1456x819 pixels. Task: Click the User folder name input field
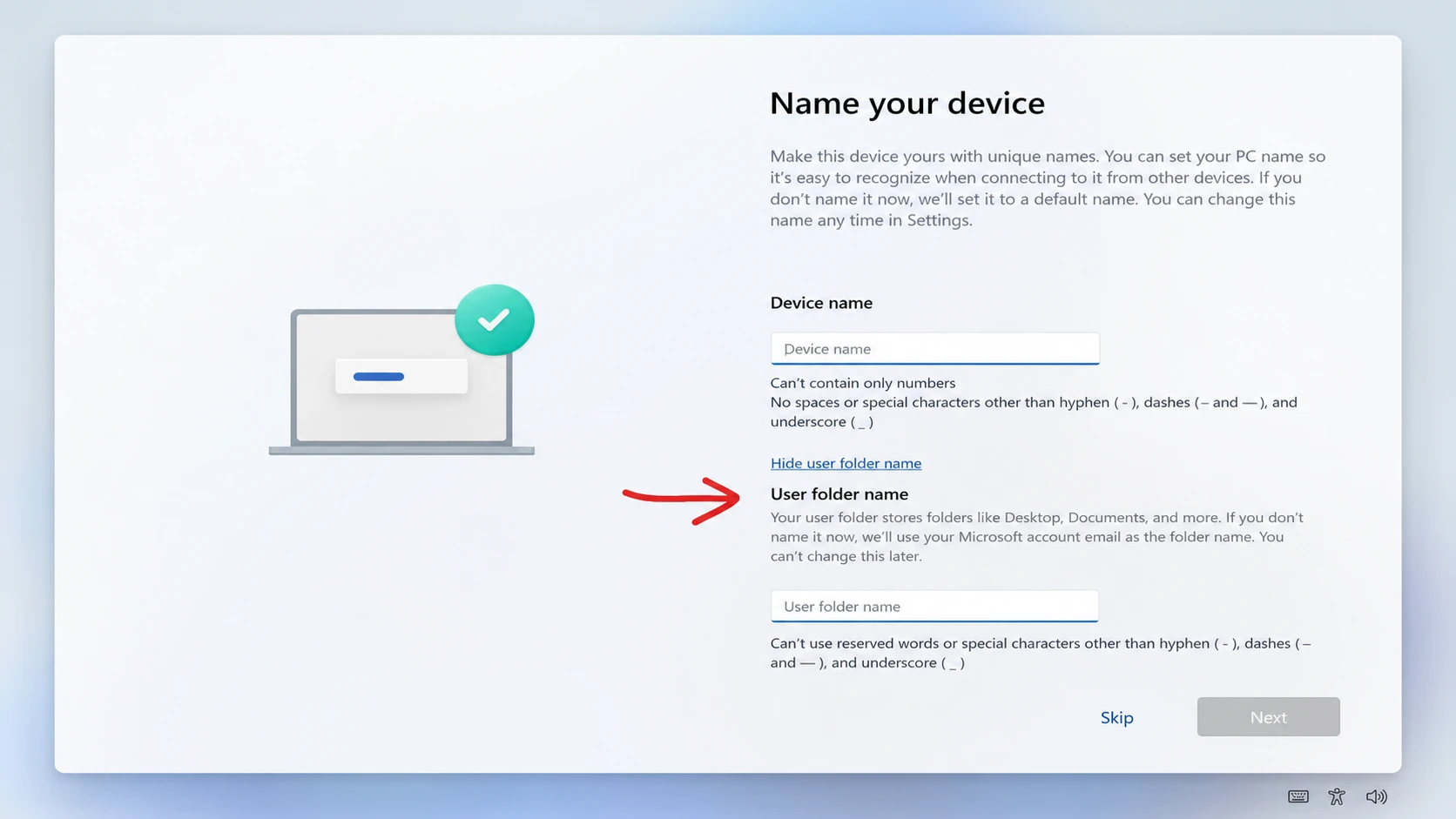point(934,606)
